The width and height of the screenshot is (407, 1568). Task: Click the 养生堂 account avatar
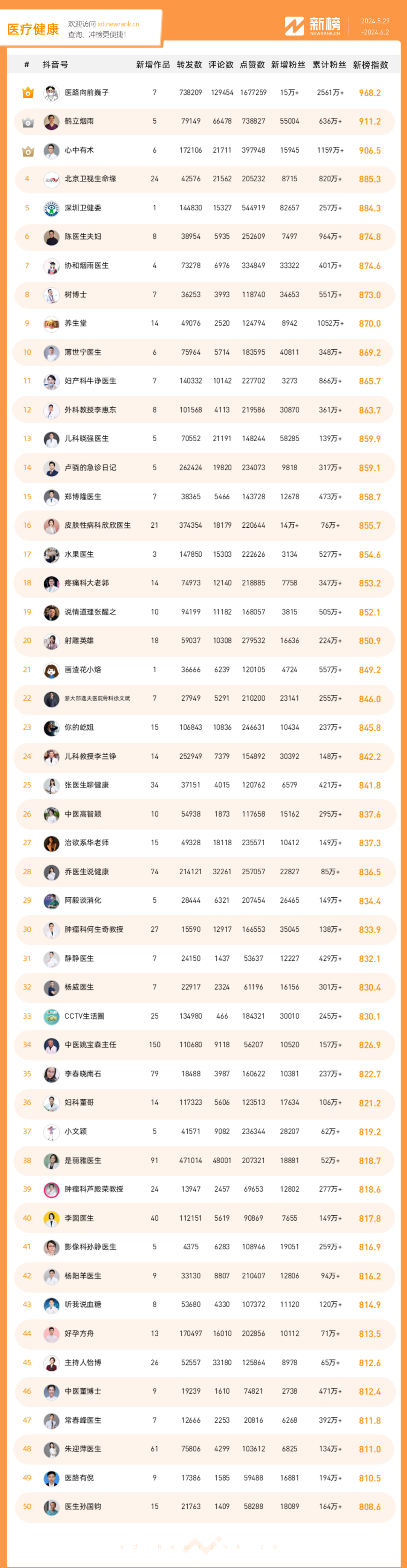pyautogui.click(x=51, y=323)
